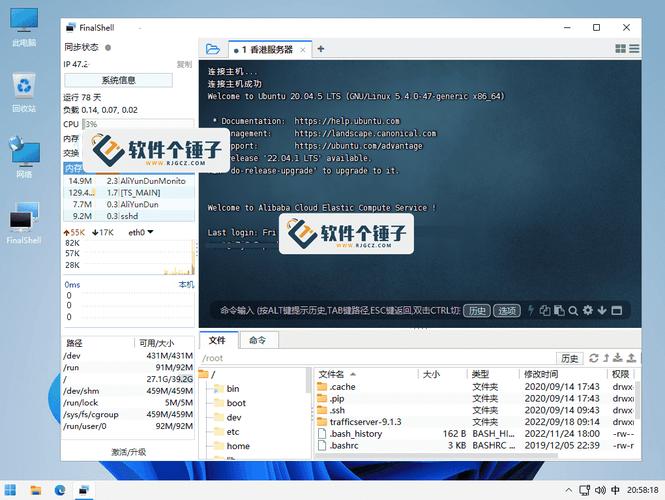
Task: Switch to the 文件 tab
Action: (x=218, y=340)
